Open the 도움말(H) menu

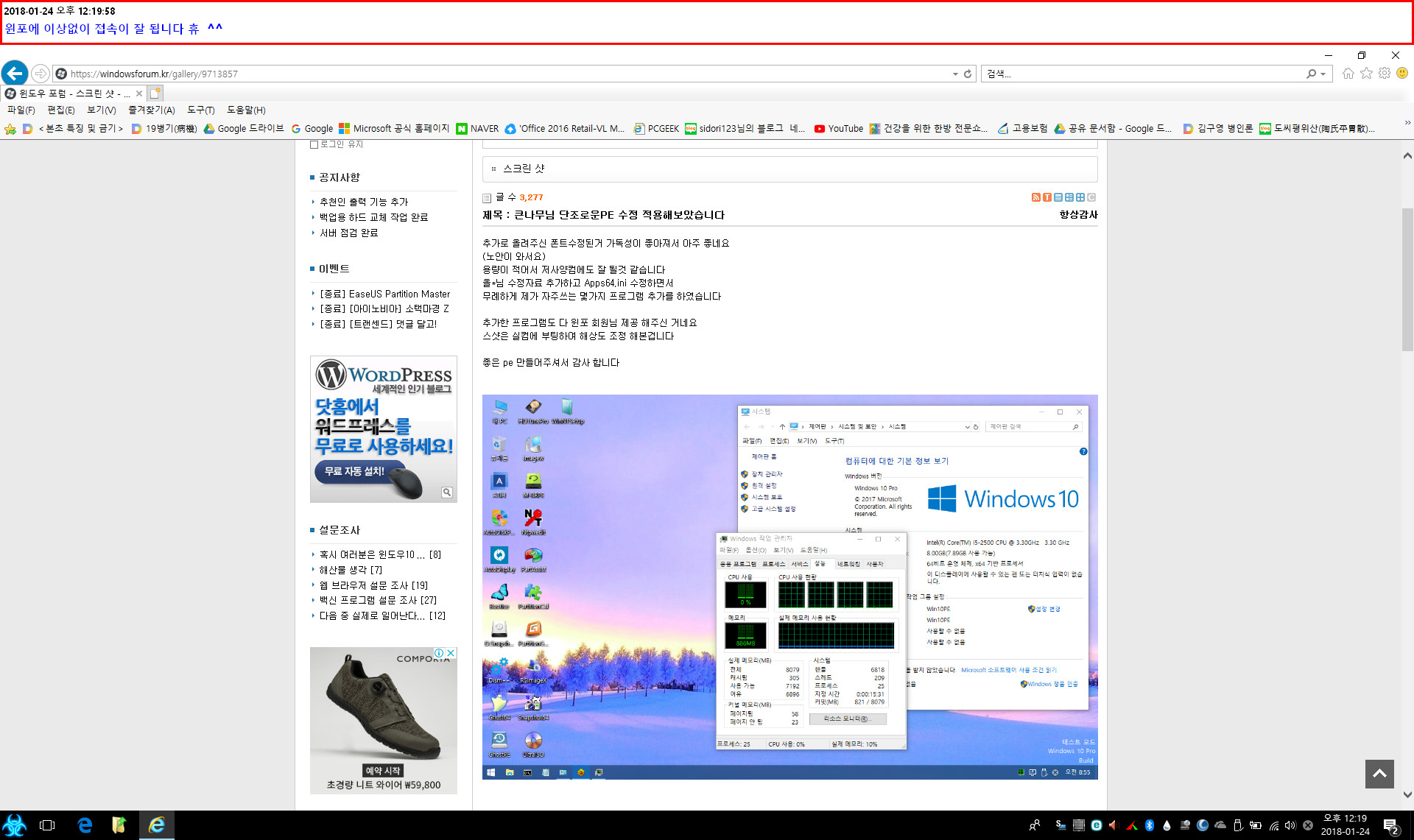tap(246, 110)
